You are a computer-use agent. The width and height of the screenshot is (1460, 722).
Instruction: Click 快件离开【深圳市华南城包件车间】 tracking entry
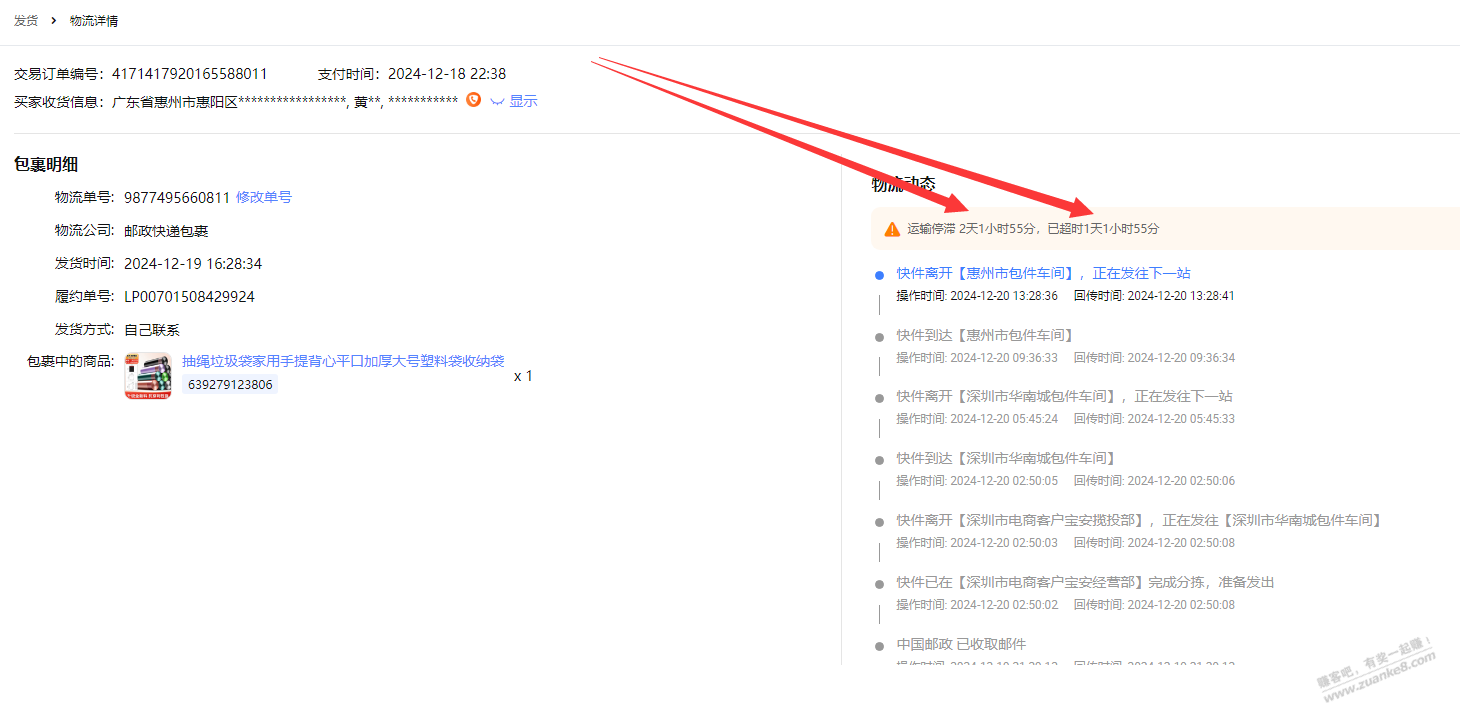pyautogui.click(x=1064, y=396)
